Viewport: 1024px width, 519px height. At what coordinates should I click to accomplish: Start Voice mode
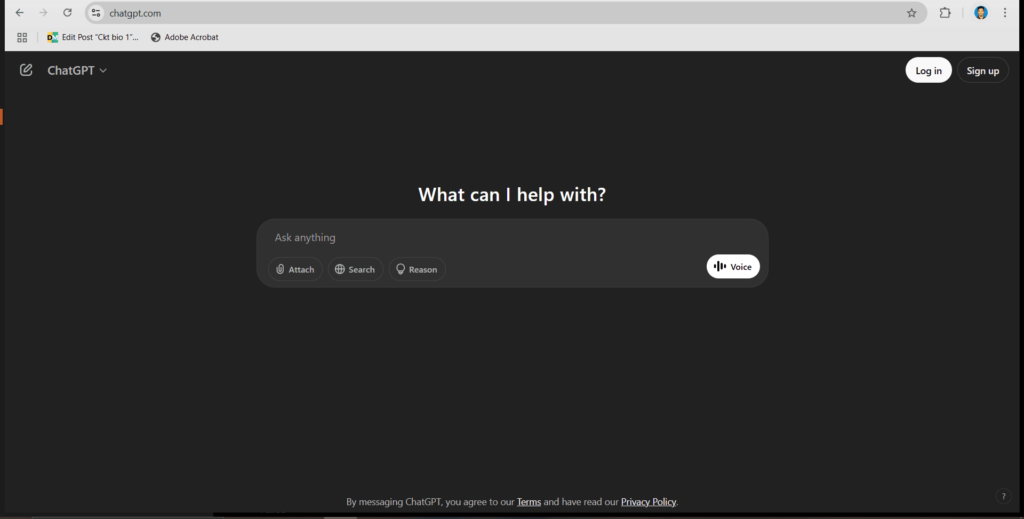[x=733, y=266]
